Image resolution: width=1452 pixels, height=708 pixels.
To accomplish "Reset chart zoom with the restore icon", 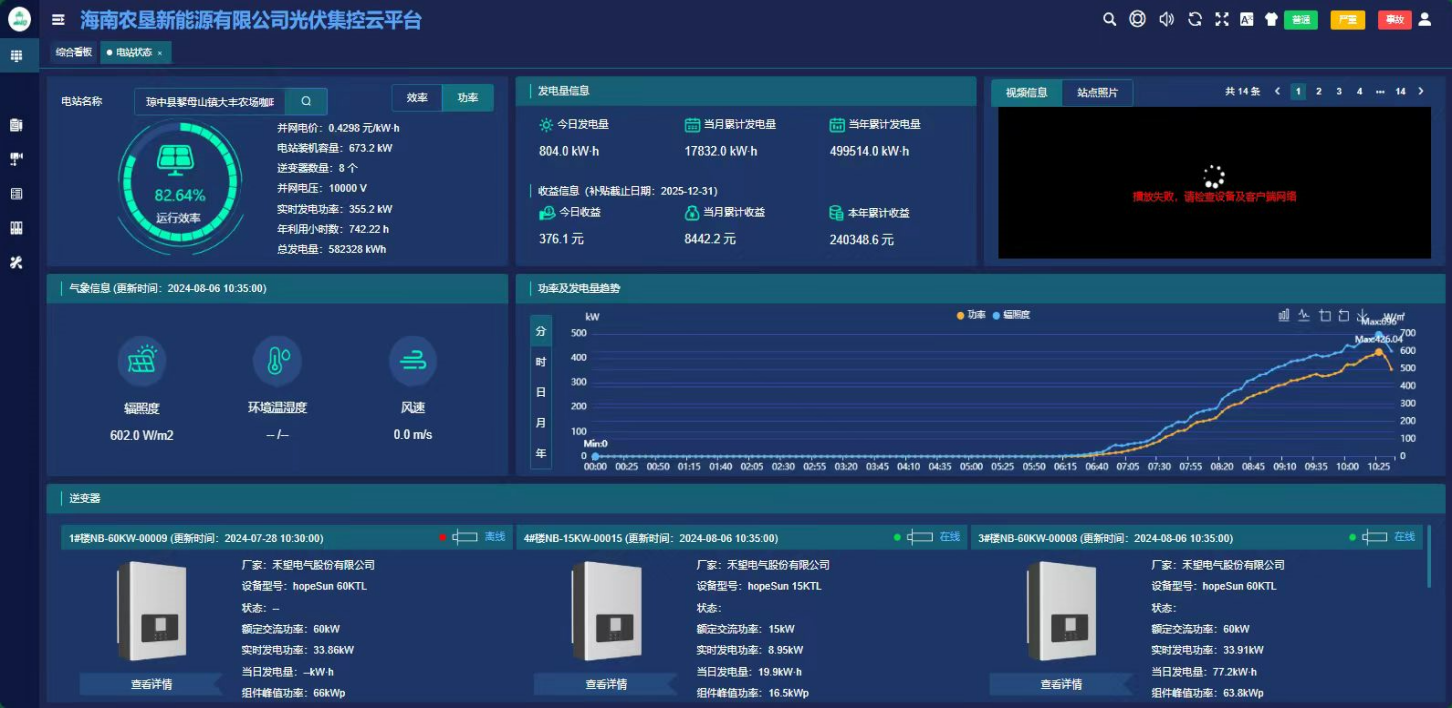I will 1344,315.
